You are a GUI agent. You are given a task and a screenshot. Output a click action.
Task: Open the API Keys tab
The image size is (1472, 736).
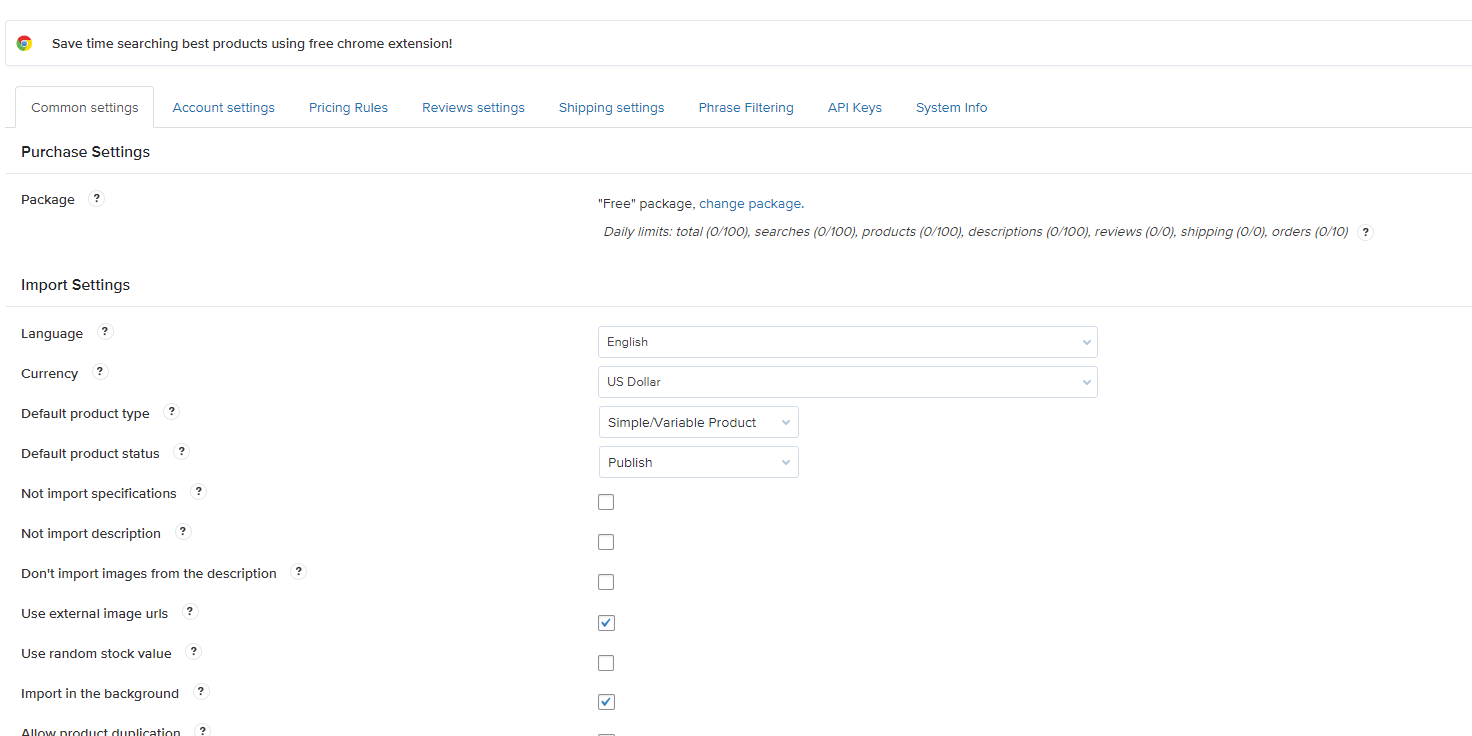coord(855,108)
